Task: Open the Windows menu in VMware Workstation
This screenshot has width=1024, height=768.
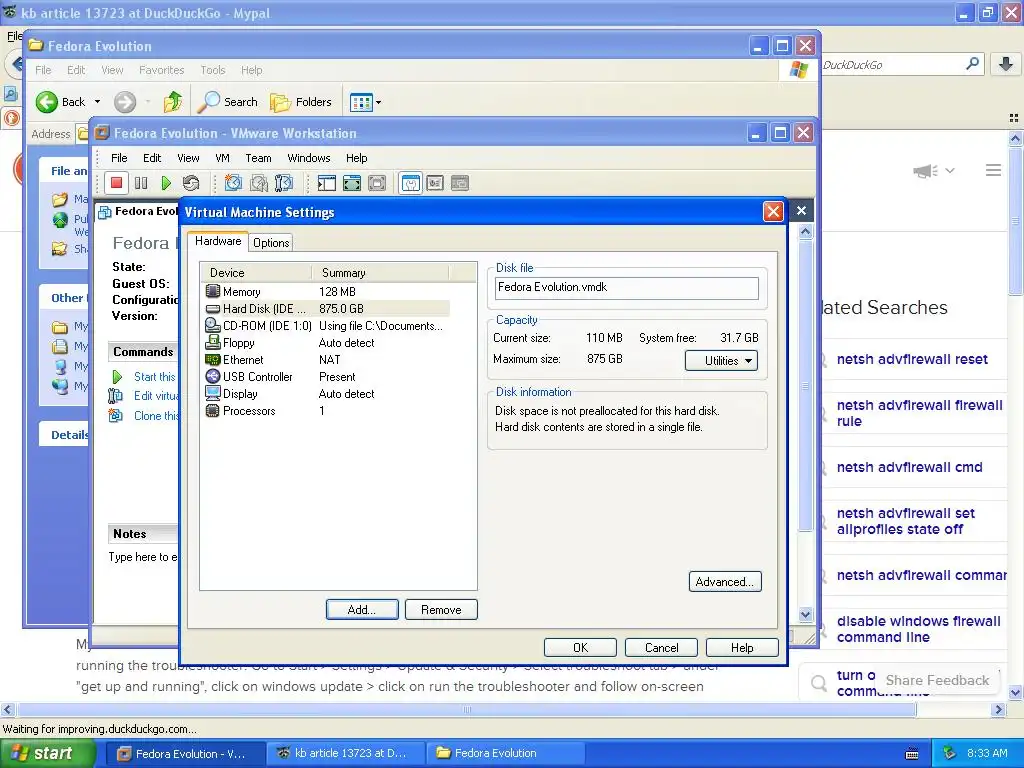Action: click(309, 158)
